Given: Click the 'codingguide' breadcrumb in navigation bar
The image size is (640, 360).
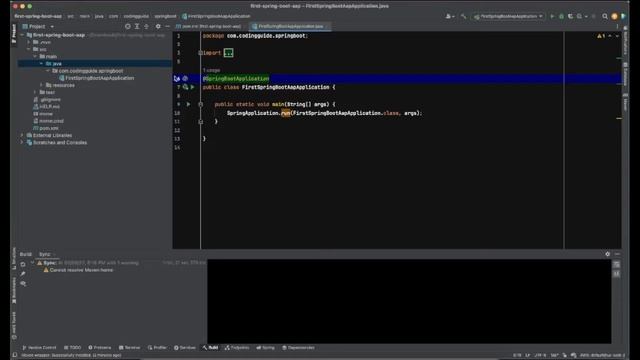Looking at the screenshot, I should pos(136,16).
